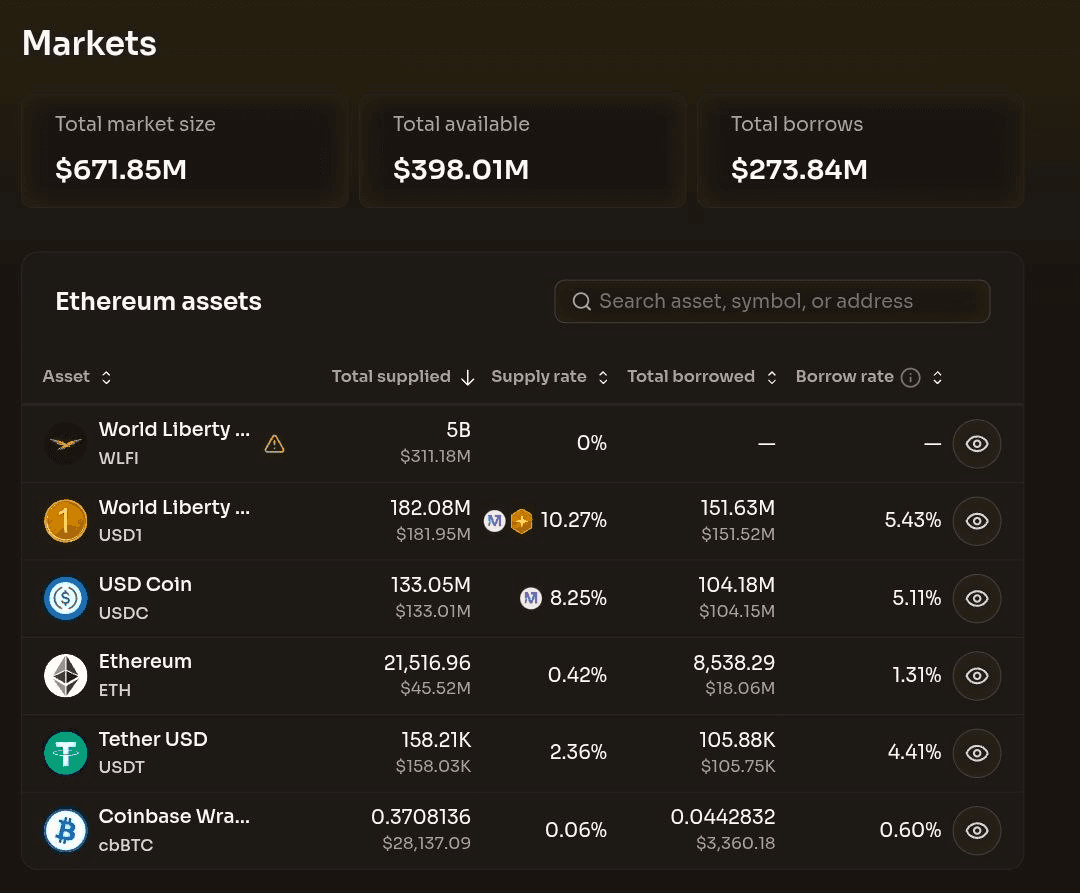Click the orange hexagon rewards badge in USD1 row
Screen dimensions: 1080x893
[x=521, y=521]
